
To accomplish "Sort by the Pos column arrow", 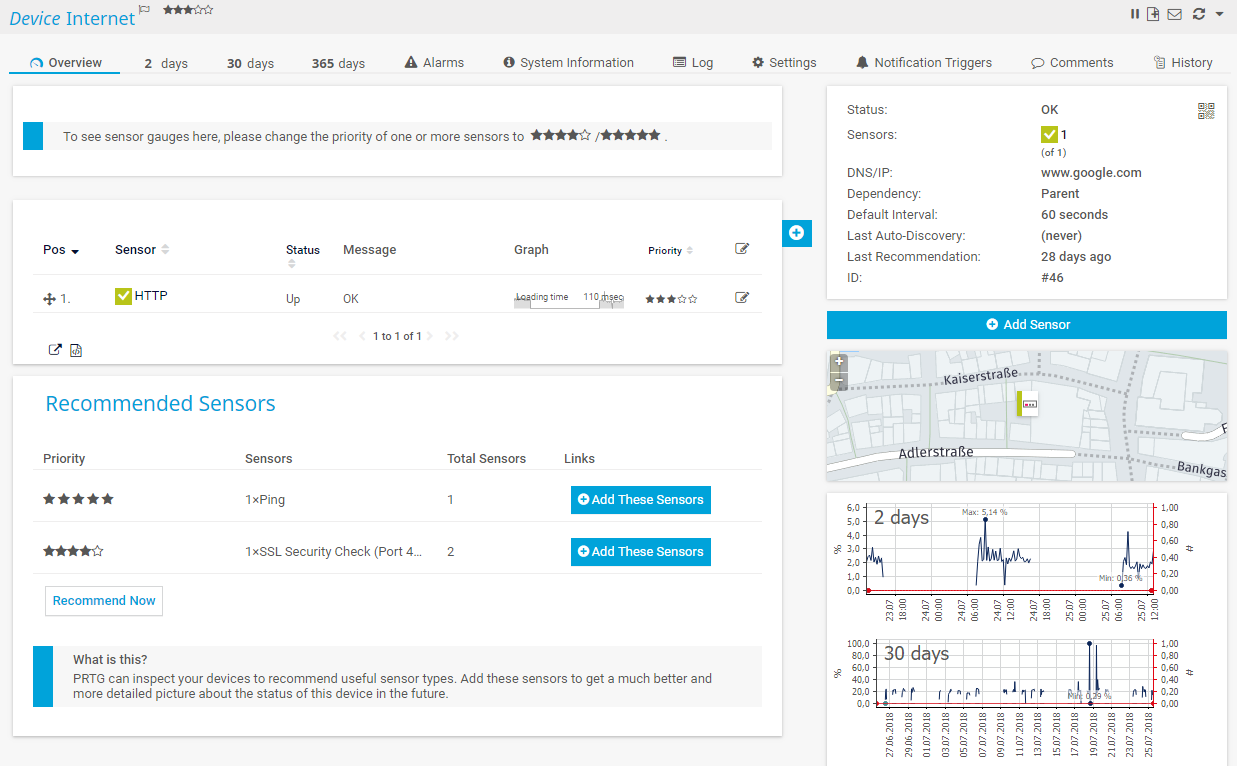I will click(x=75, y=251).
